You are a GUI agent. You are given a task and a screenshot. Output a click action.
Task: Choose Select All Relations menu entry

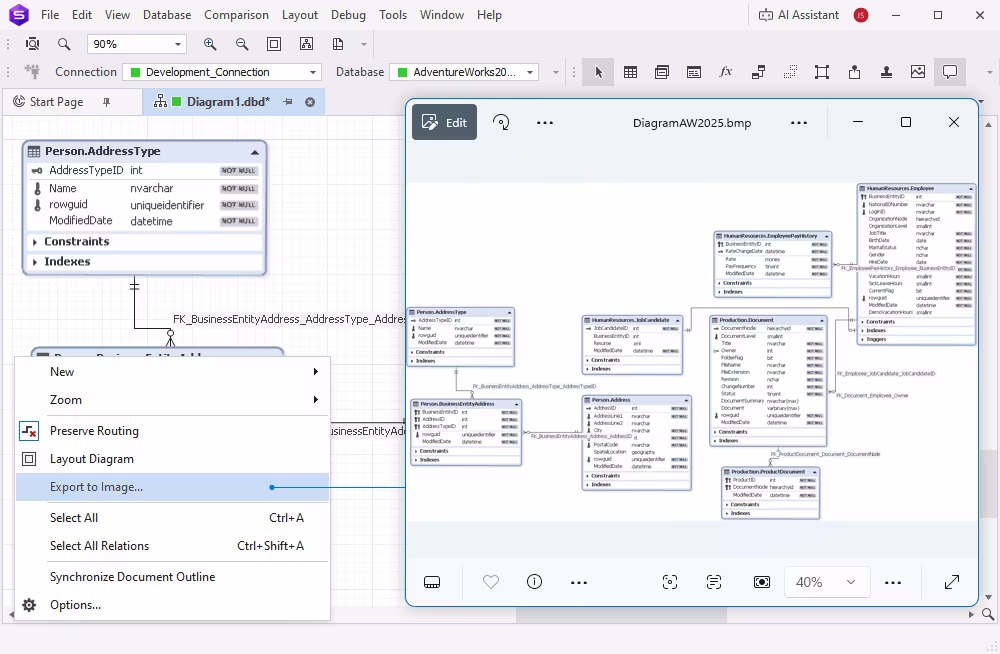click(x=172, y=546)
